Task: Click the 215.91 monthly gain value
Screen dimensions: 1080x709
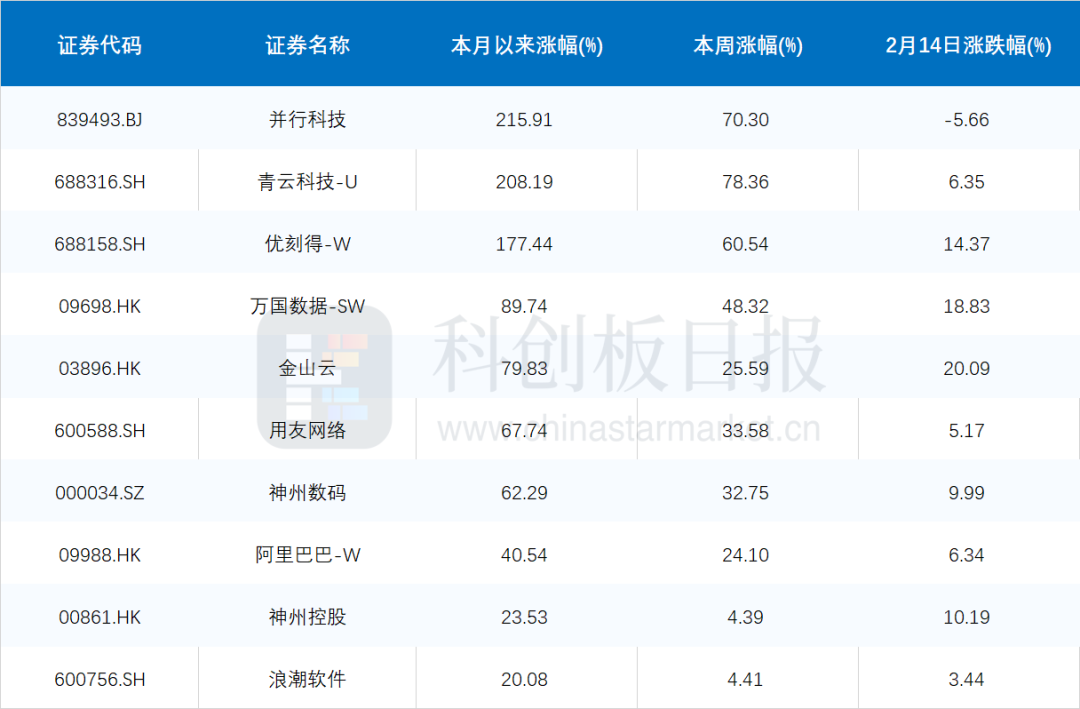Action: point(524,120)
